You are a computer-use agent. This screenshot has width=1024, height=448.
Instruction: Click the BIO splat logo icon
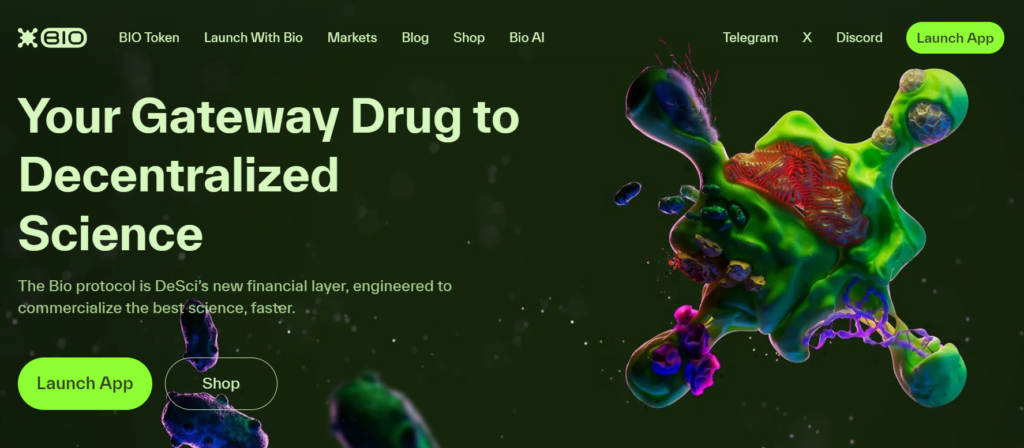28,38
